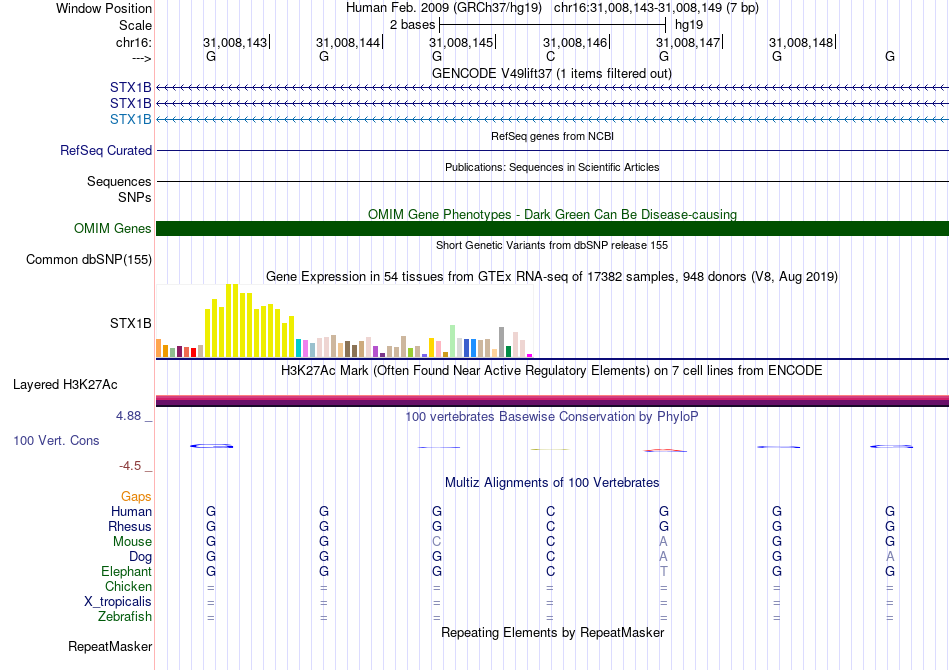Click the X_tropicalis species label
Image resolution: width=950 pixels, height=670 pixels.
click(x=118, y=602)
